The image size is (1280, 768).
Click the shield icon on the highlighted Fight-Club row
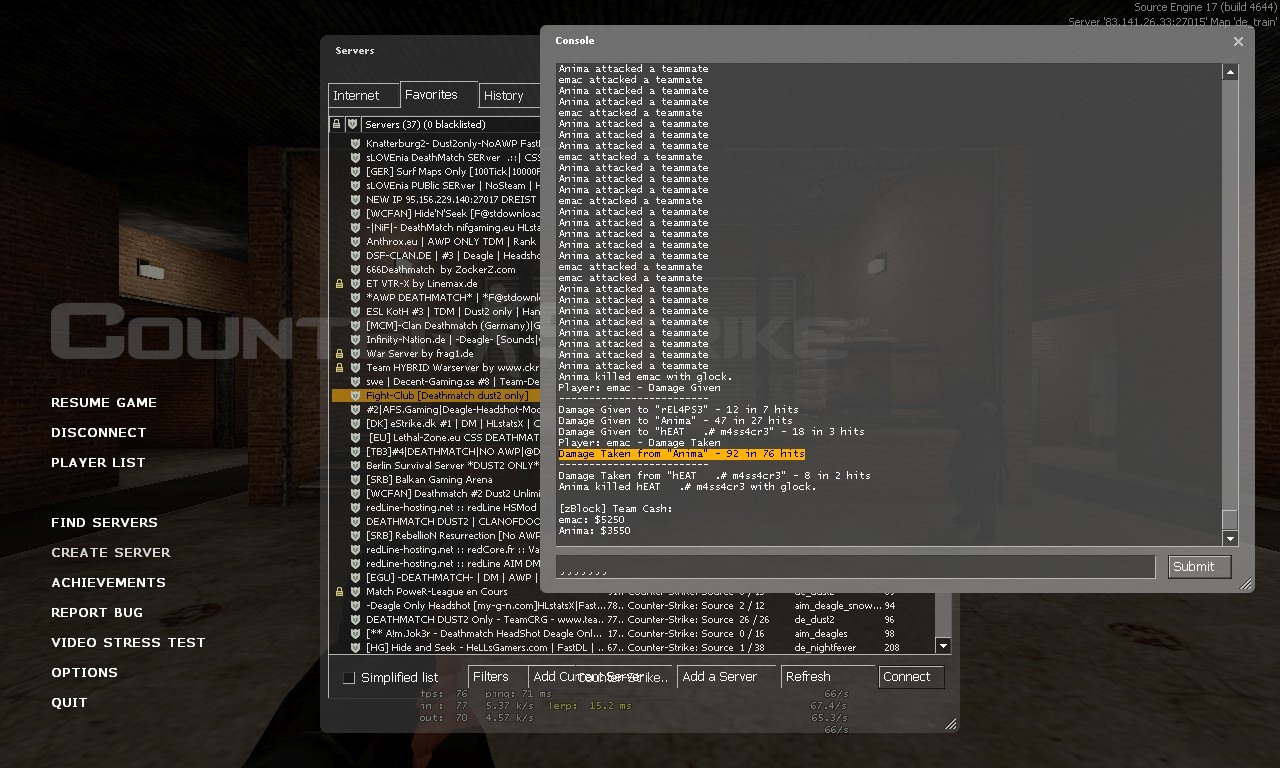[x=354, y=396]
